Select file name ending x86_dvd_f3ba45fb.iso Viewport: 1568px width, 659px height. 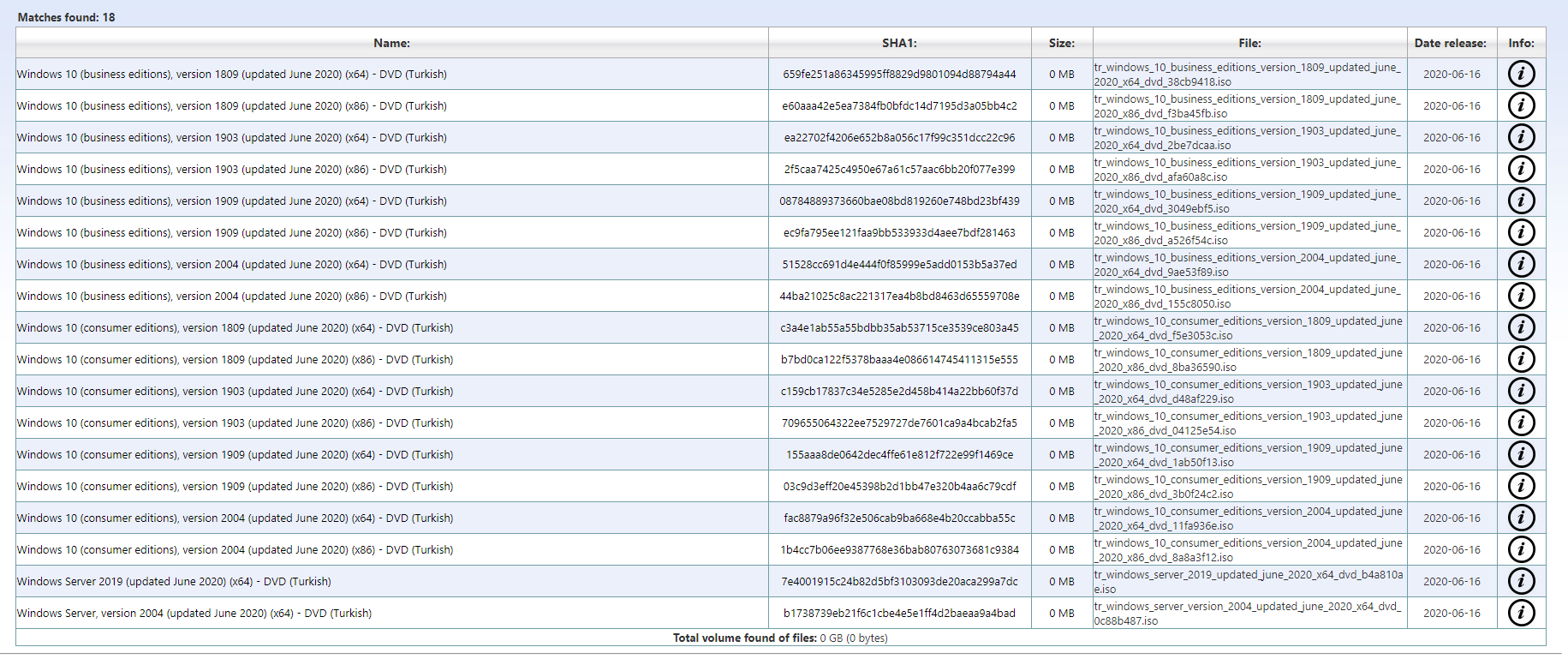pyautogui.click(x=1248, y=106)
